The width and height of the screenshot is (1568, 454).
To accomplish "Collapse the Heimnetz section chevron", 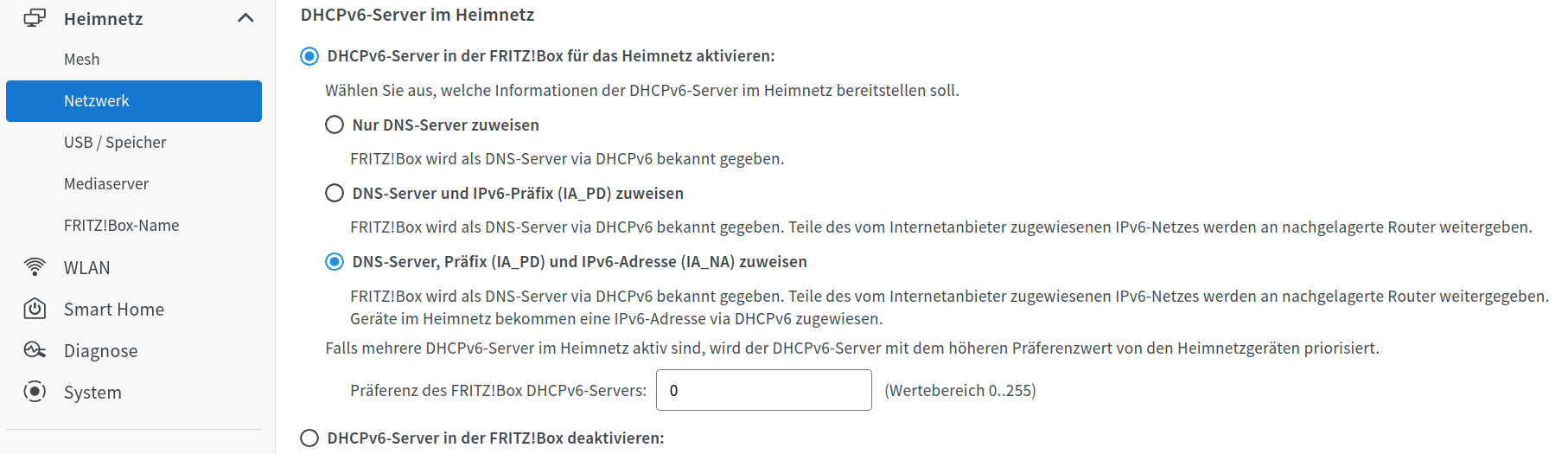I will pos(245,18).
